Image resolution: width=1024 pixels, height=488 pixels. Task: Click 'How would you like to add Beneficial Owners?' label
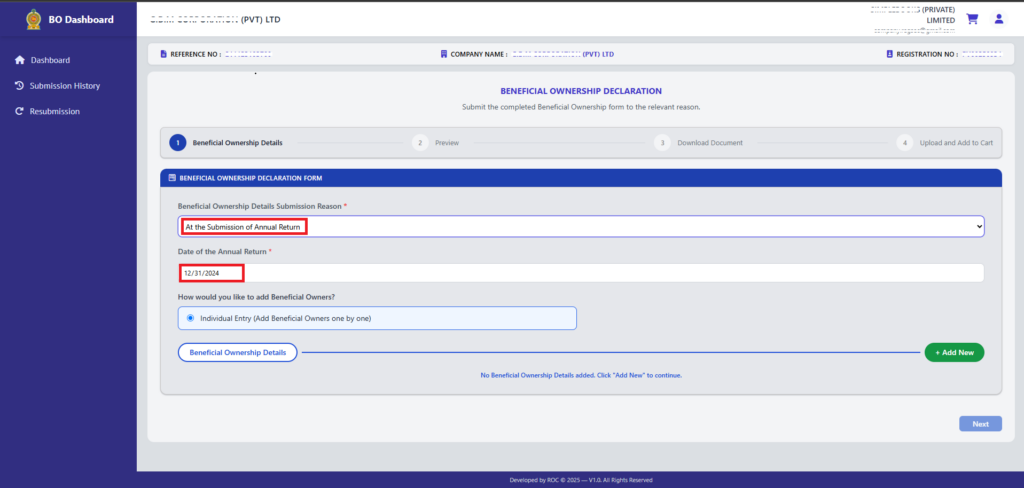point(256,297)
